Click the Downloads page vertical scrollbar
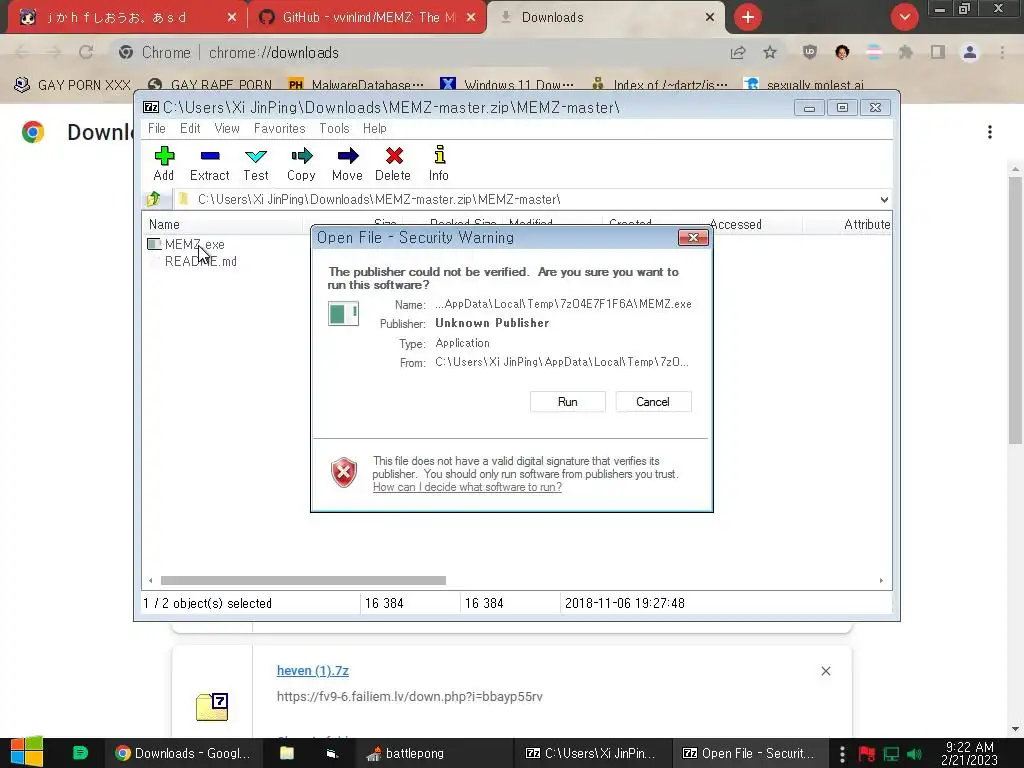Image resolution: width=1024 pixels, height=768 pixels. click(1015, 311)
